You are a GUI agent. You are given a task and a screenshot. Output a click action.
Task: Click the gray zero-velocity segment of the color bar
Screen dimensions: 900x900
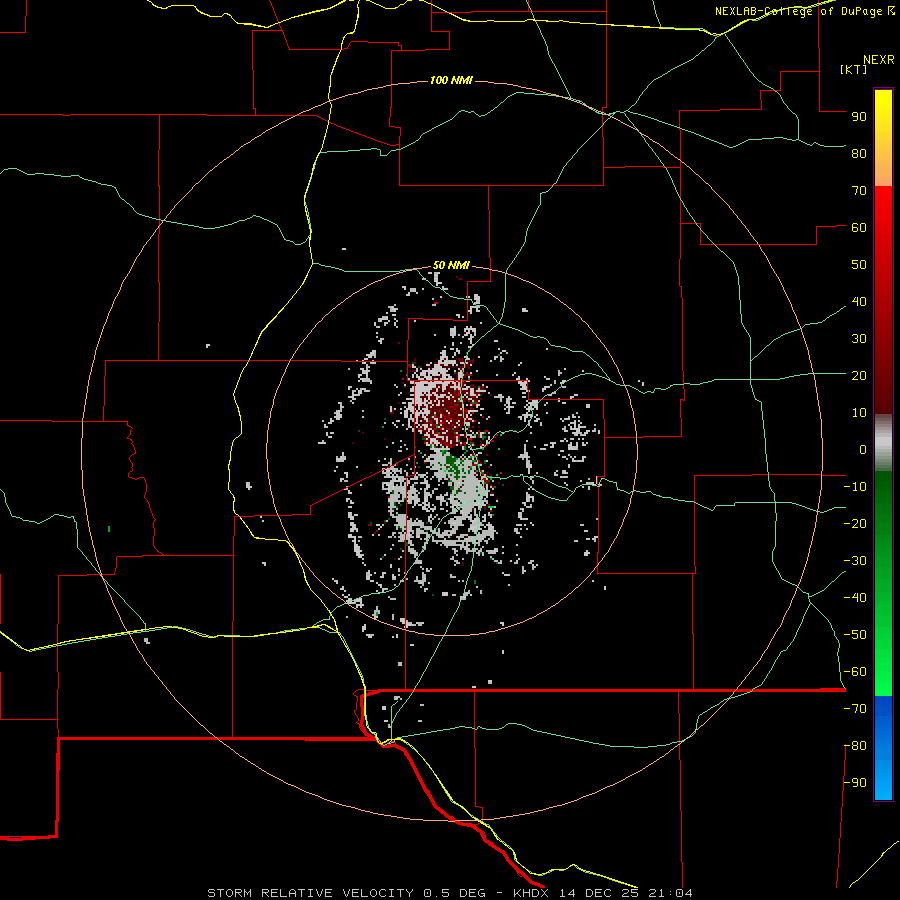(883, 443)
